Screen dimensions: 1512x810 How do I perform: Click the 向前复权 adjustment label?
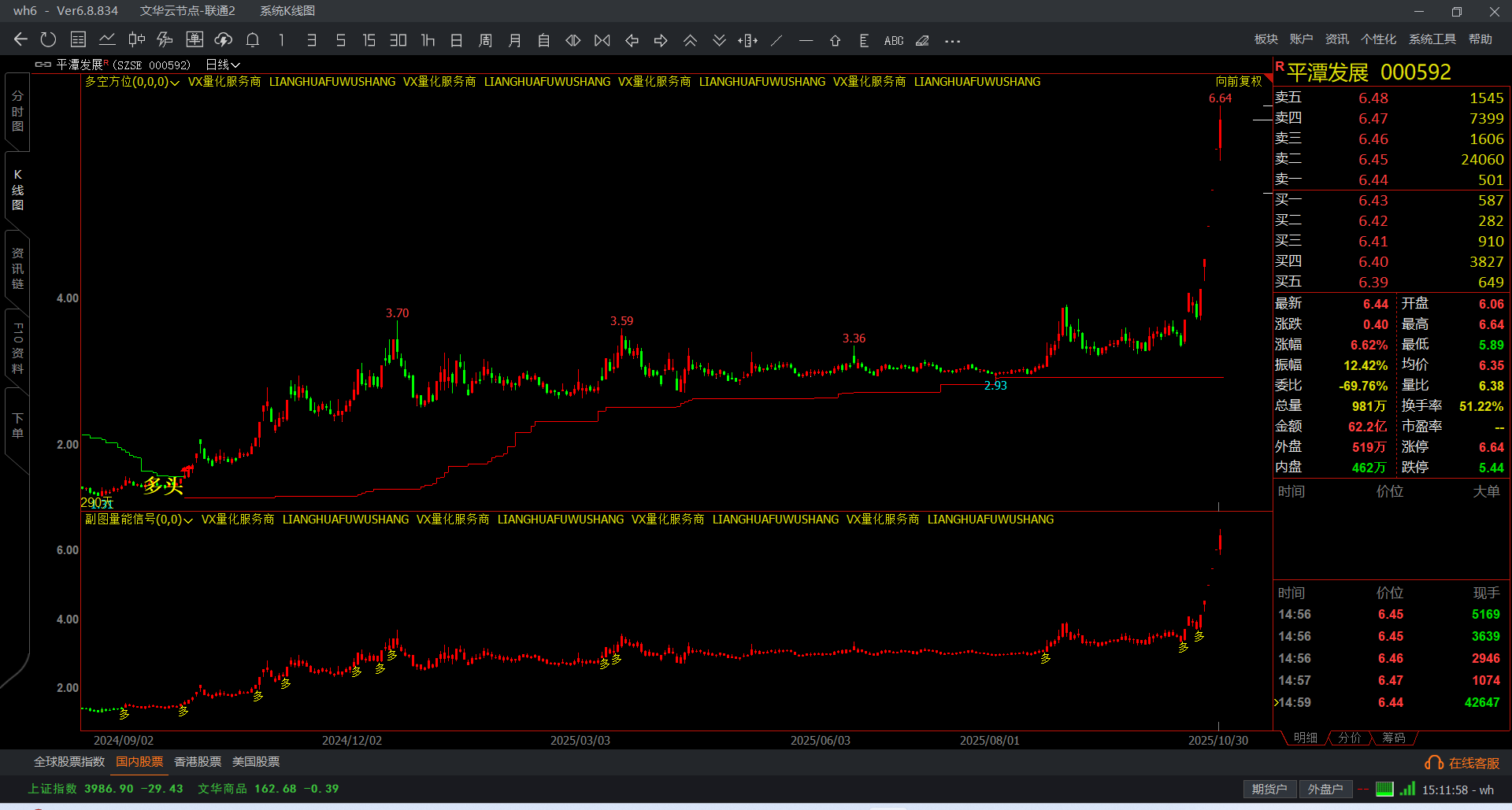(x=1239, y=81)
